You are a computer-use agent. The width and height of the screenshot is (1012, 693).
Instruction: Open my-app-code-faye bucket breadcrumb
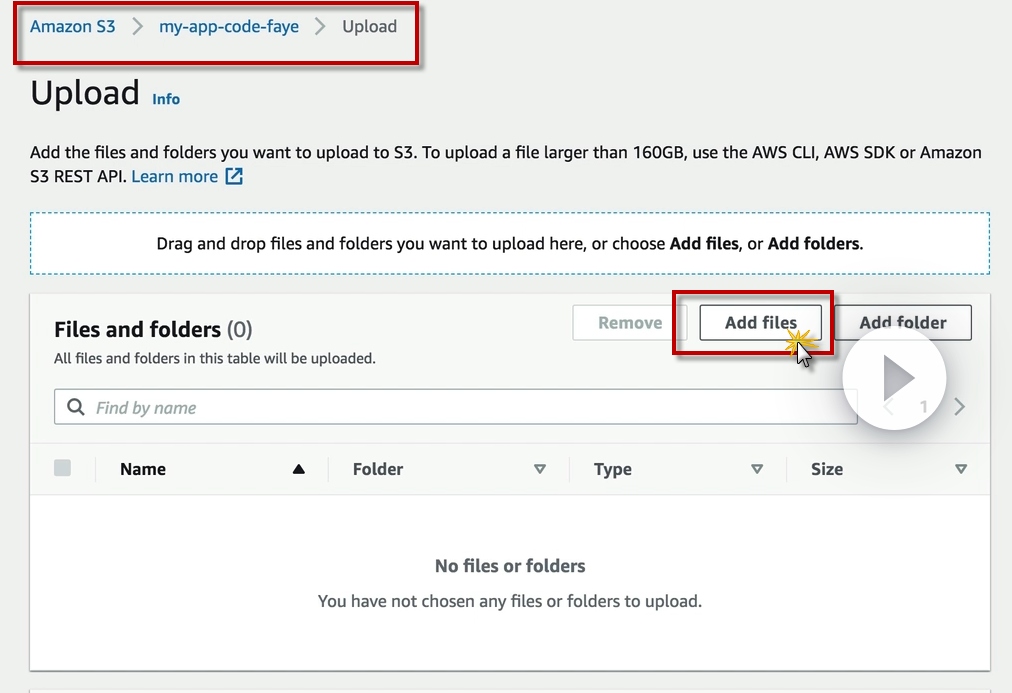229,27
